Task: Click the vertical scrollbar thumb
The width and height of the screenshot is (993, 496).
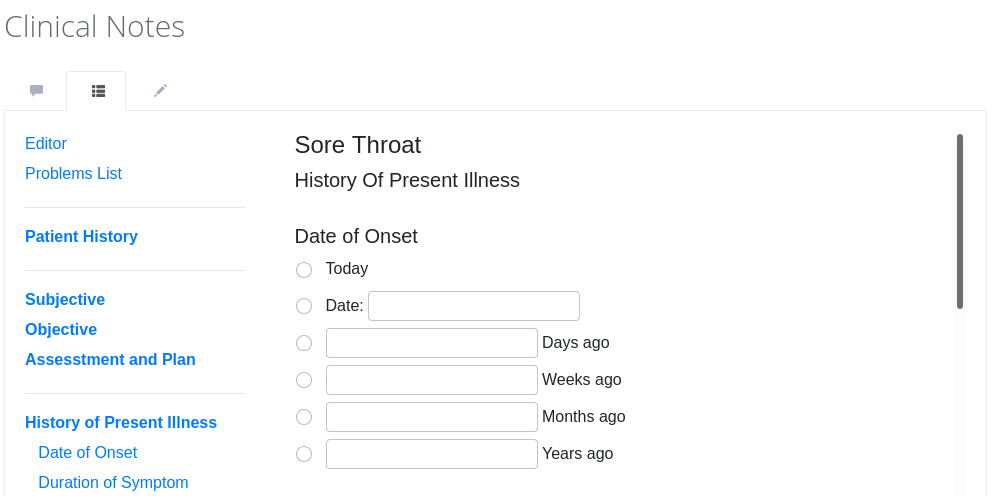Action: click(x=960, y=221)
